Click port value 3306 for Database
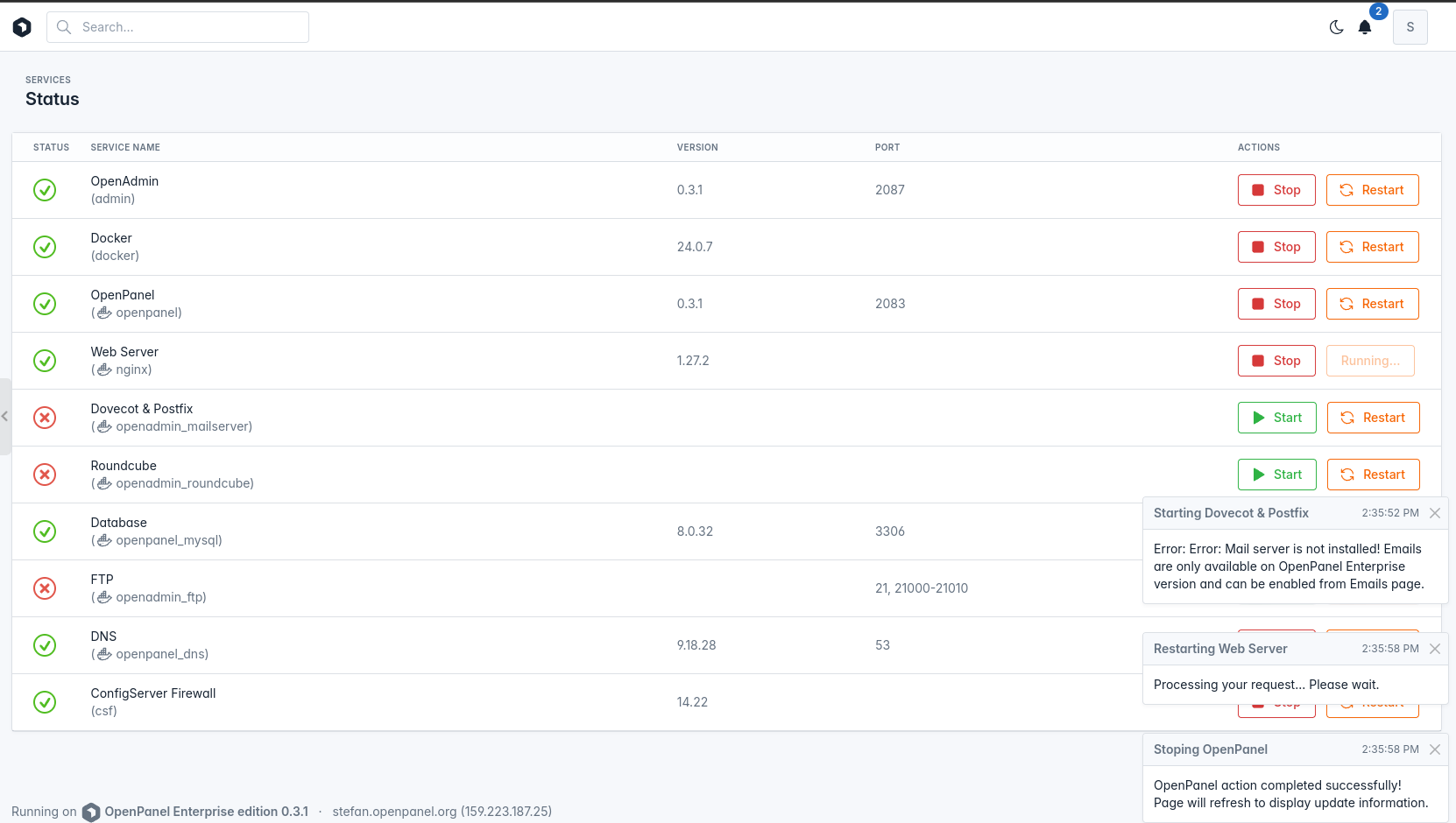This screenshot has height=823, width=1456. tap(890, 531)
